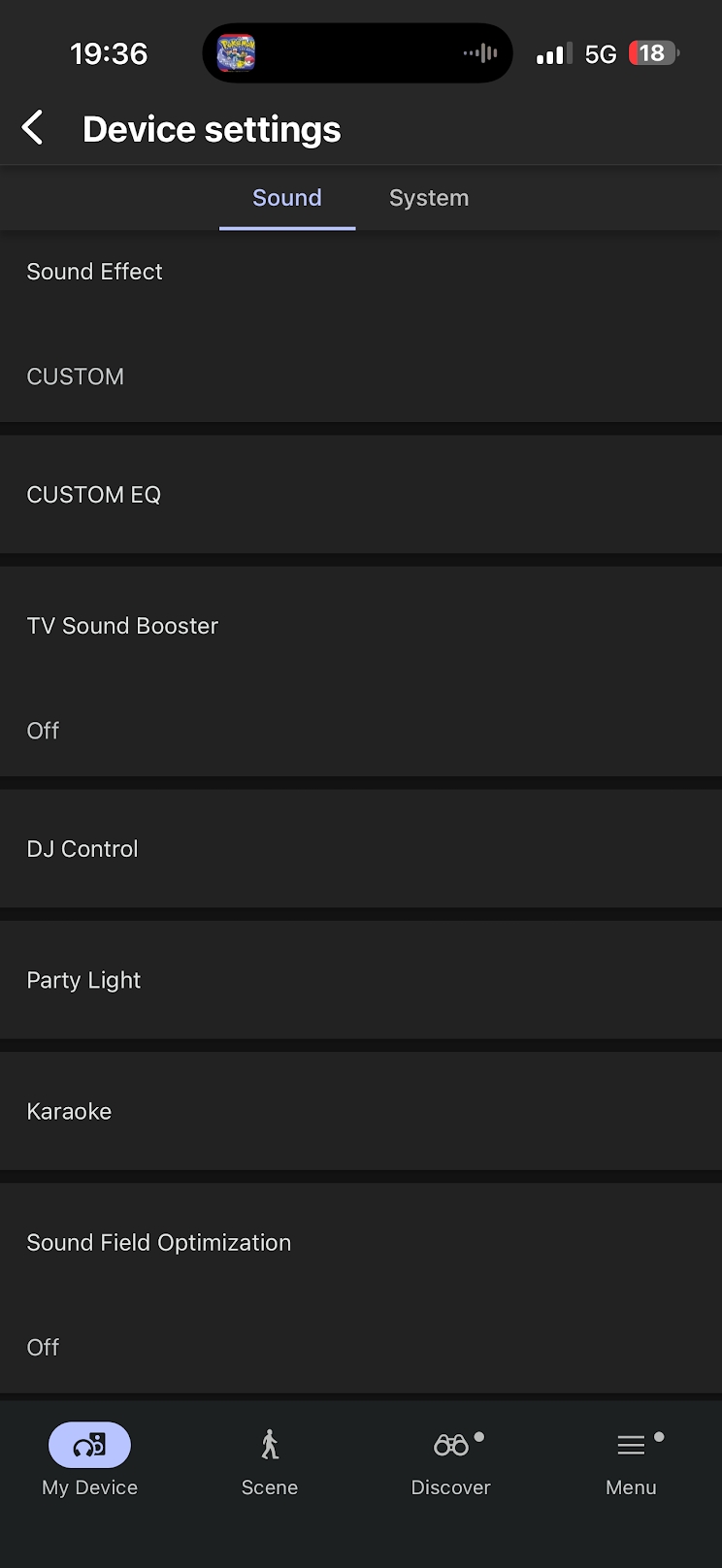The width and height of the screenshot is (722, 1568).
Task: Tap the battery status indicator
Action: coord(653,52)
